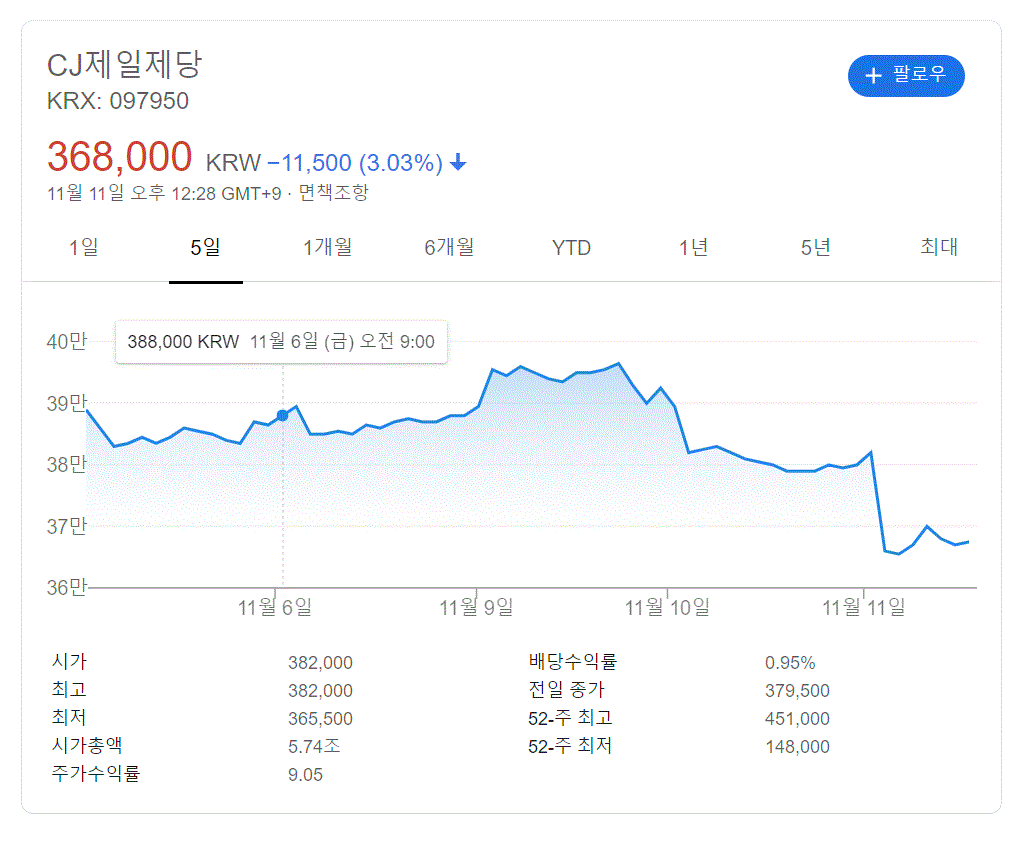Screen dimensions: 1026x844
Task: Click the 면책조항 disclaimer link
Action: coord(333,193)
